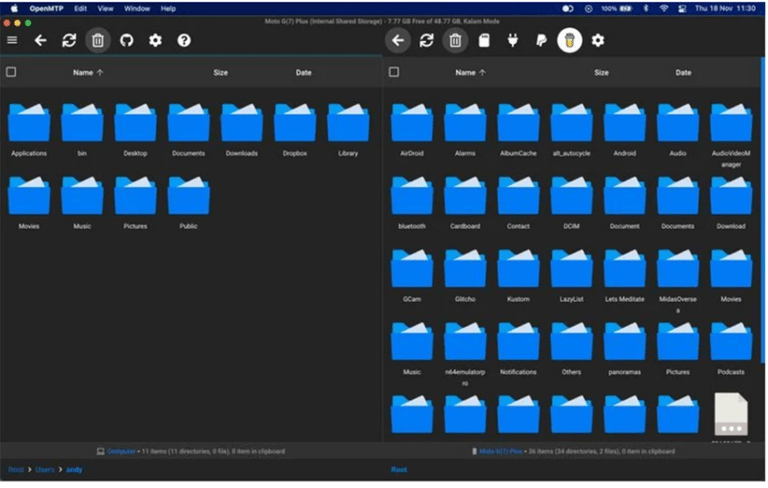Toggle select-all checkbox in right pane
Screen dimensions: 768x488
(x=394, y=72)
